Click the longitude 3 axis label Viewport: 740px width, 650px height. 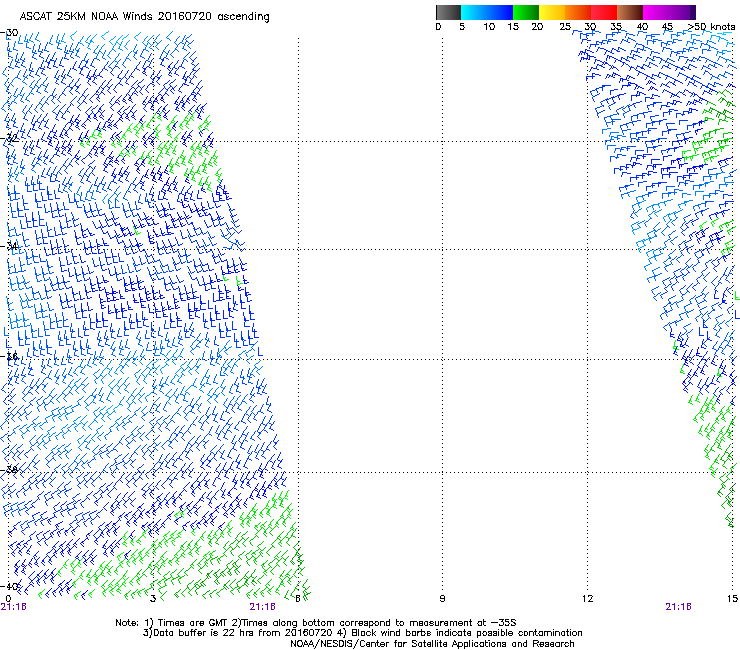(153, 599)
